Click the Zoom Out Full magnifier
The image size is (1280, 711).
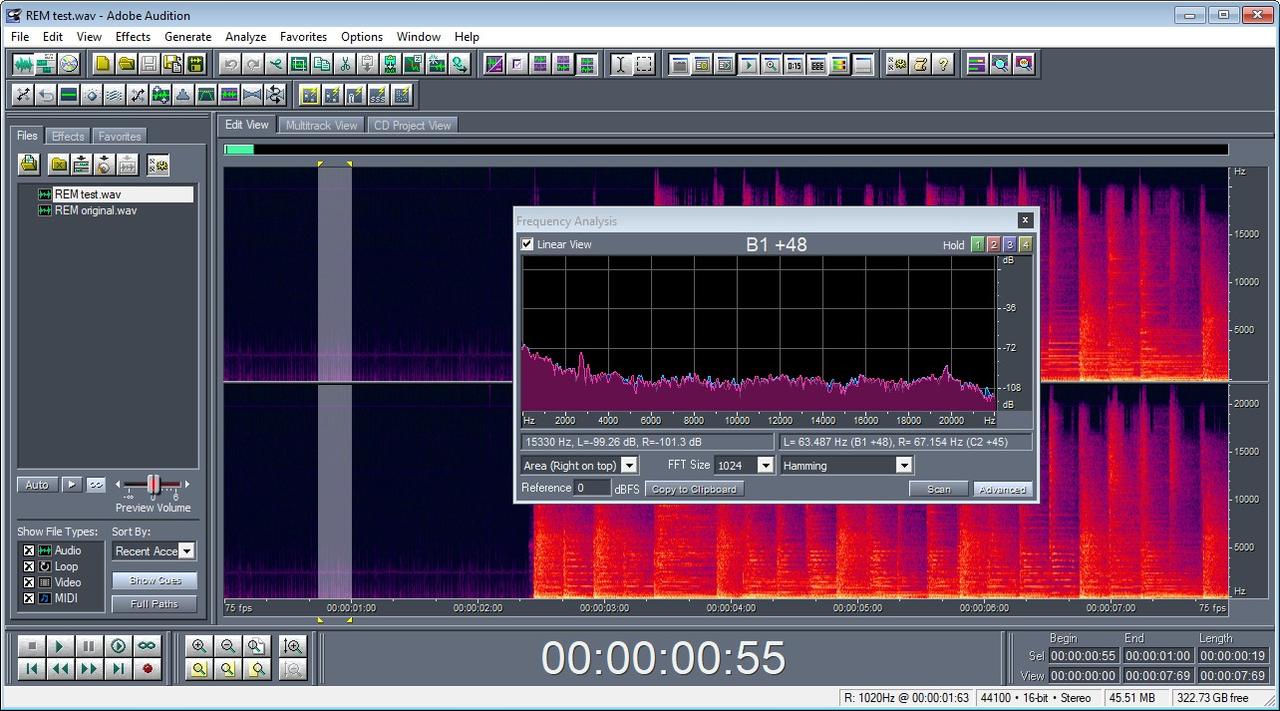257,646
